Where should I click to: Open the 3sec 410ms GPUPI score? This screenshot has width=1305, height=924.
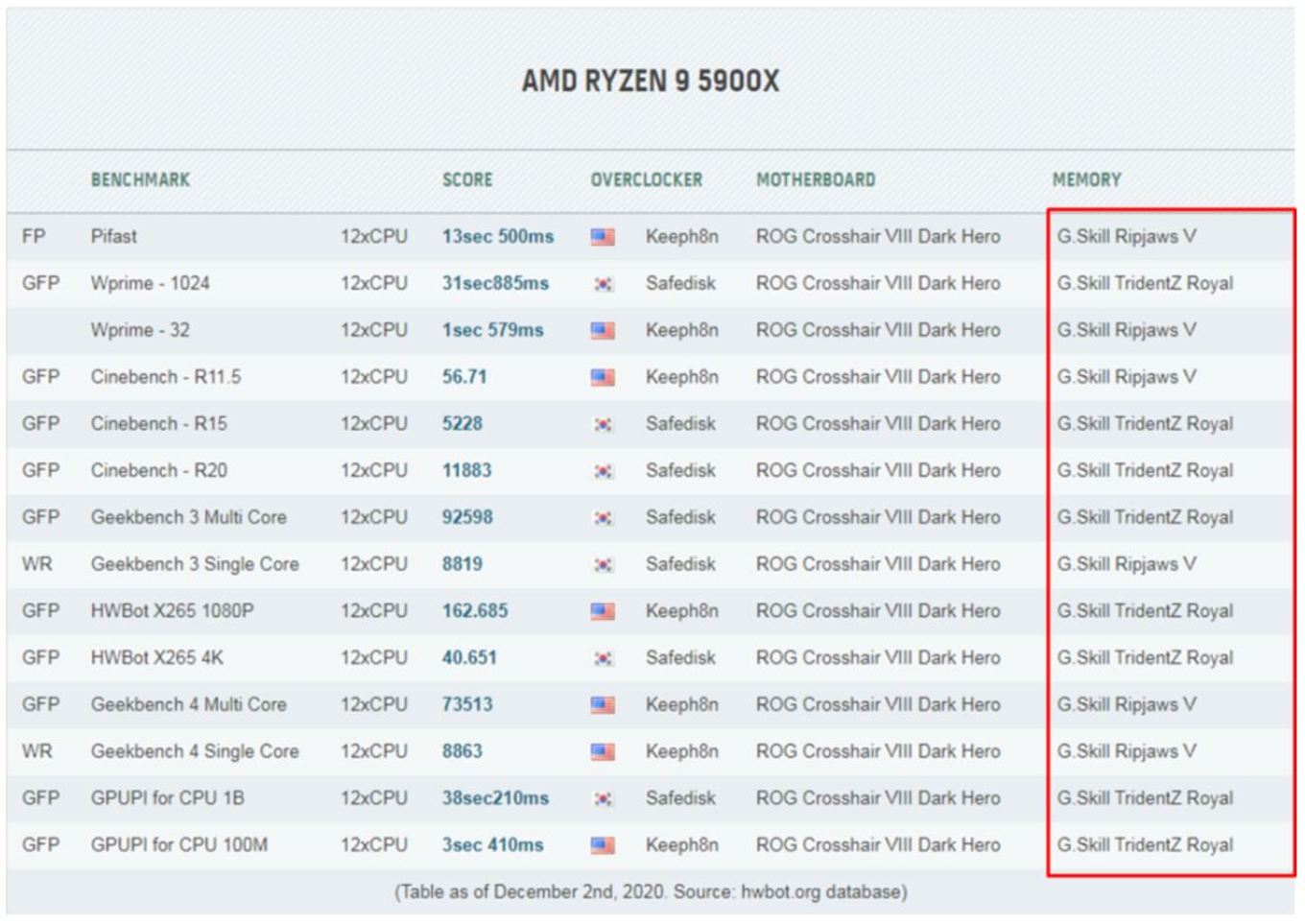tap(492, 845)
